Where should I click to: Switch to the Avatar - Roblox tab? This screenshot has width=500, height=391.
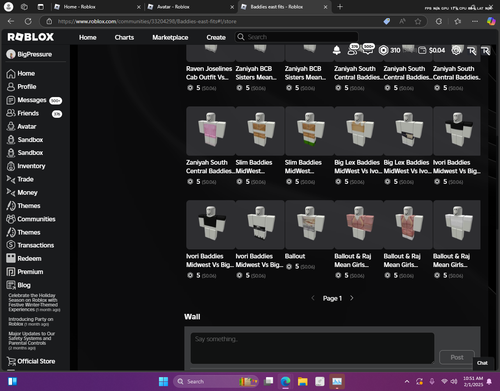pyautogui.click(x=190, y=7)
